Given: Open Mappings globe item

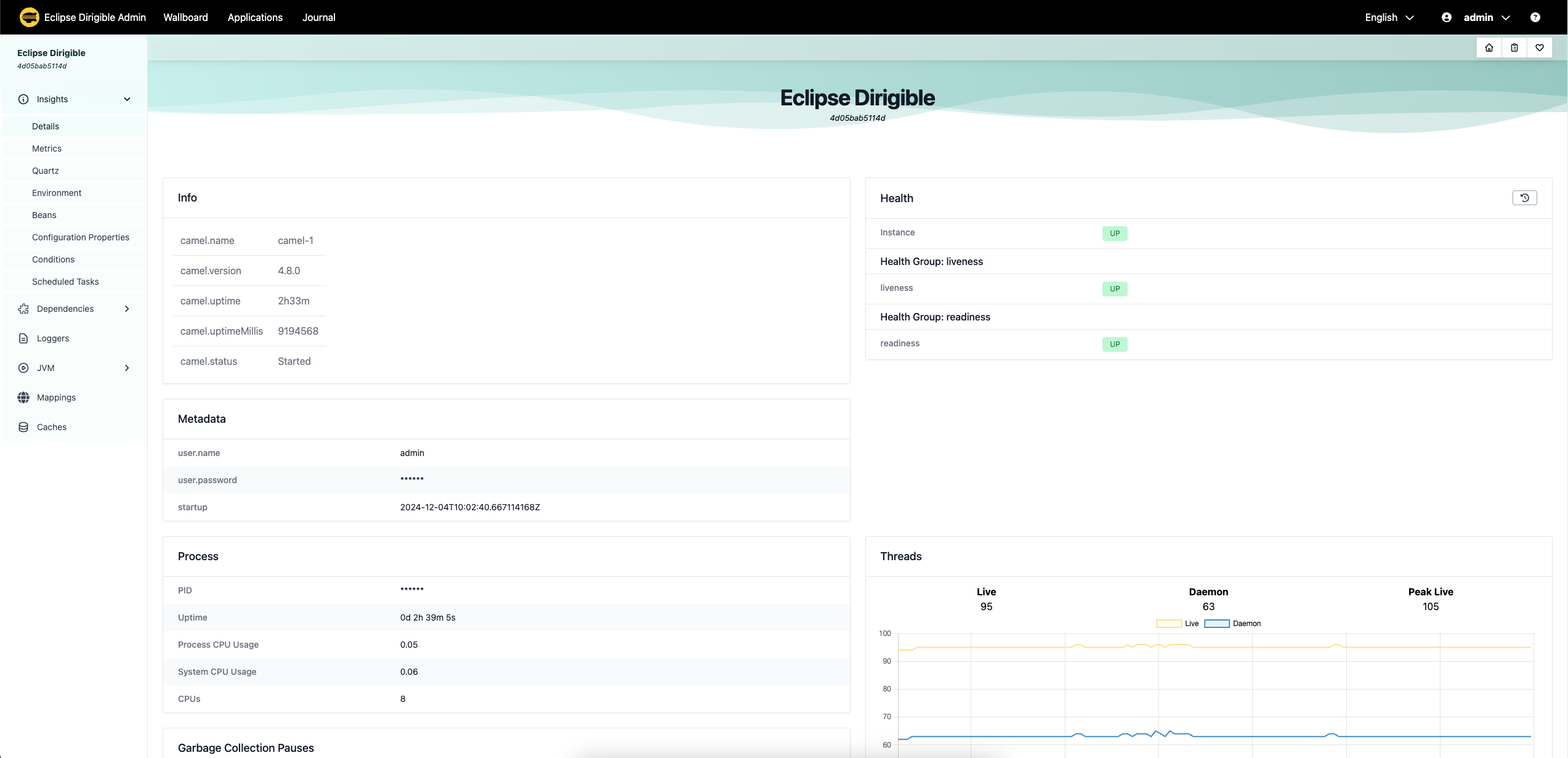Looking at the screenshot, I should [74, 397].
